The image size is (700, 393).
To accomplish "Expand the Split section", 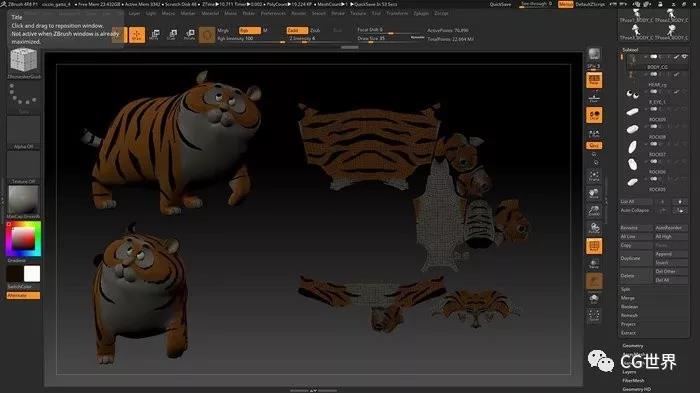I will tap(626, 289).
